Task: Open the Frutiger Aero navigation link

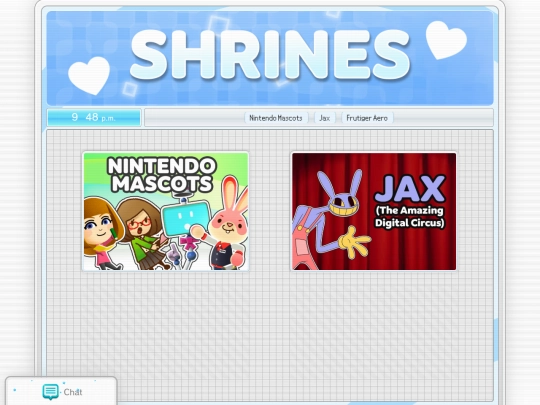Action: pyautogui.click(x=367, y=118)
